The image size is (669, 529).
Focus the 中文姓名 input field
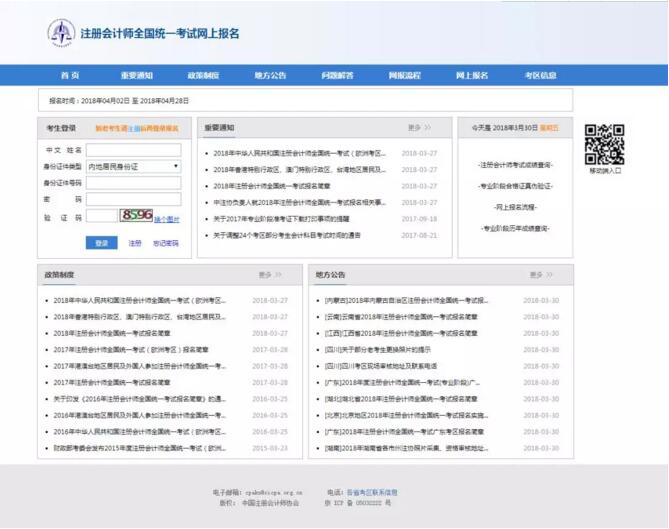pos(133,150)
